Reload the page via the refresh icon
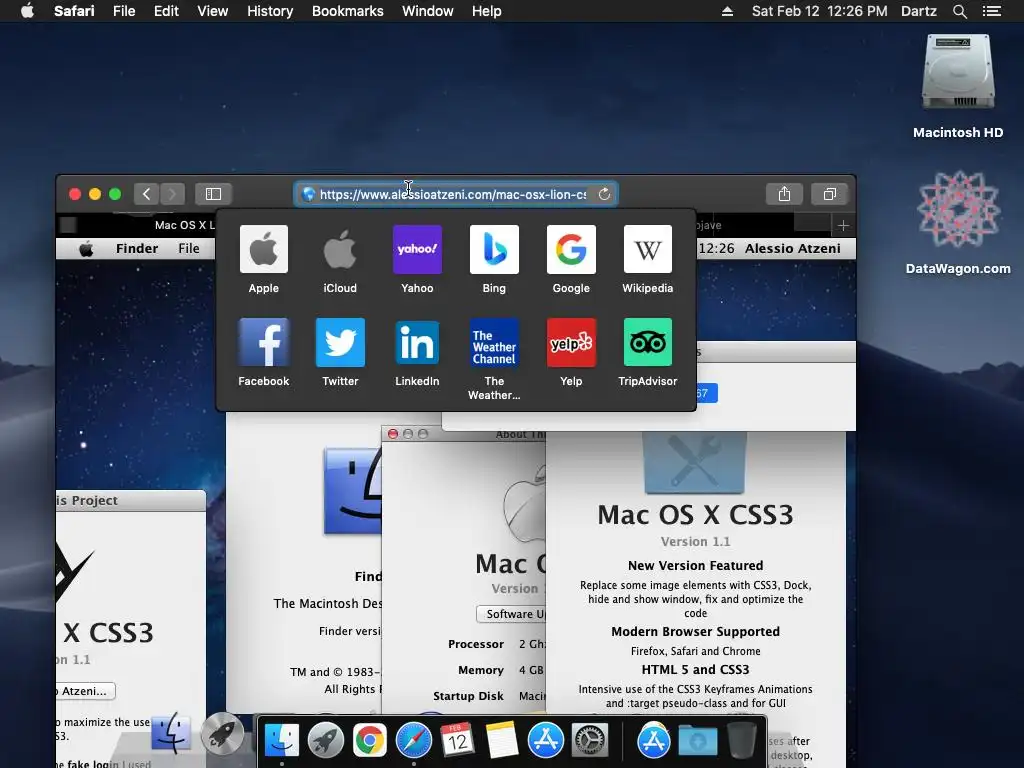This screenshot has height=768, width=1024. point(604,194)
